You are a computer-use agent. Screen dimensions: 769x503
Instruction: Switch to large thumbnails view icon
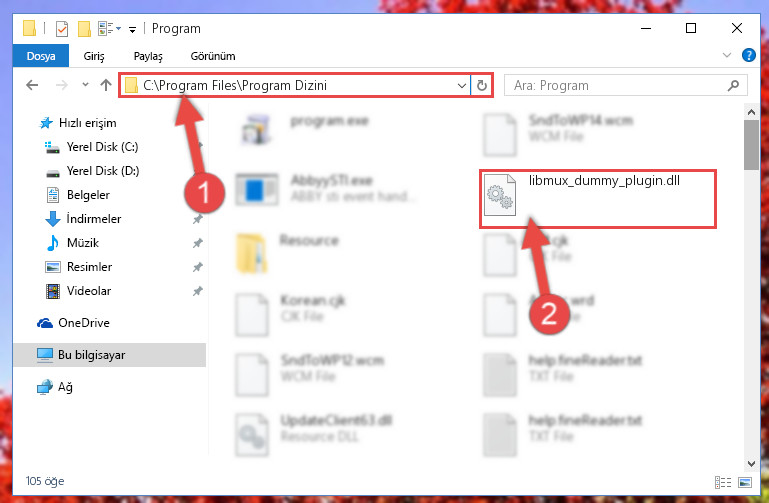click(744, 482)
